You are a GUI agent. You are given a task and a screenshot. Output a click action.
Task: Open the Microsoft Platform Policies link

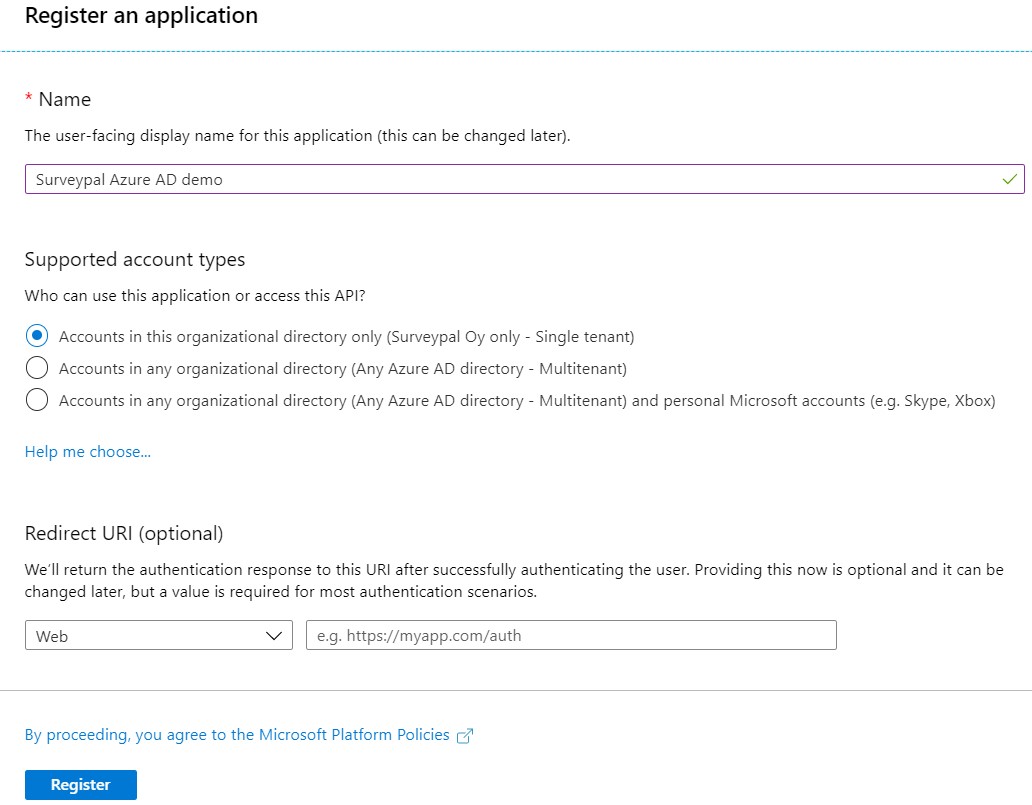pyautogui.click(x=237, y=735)
